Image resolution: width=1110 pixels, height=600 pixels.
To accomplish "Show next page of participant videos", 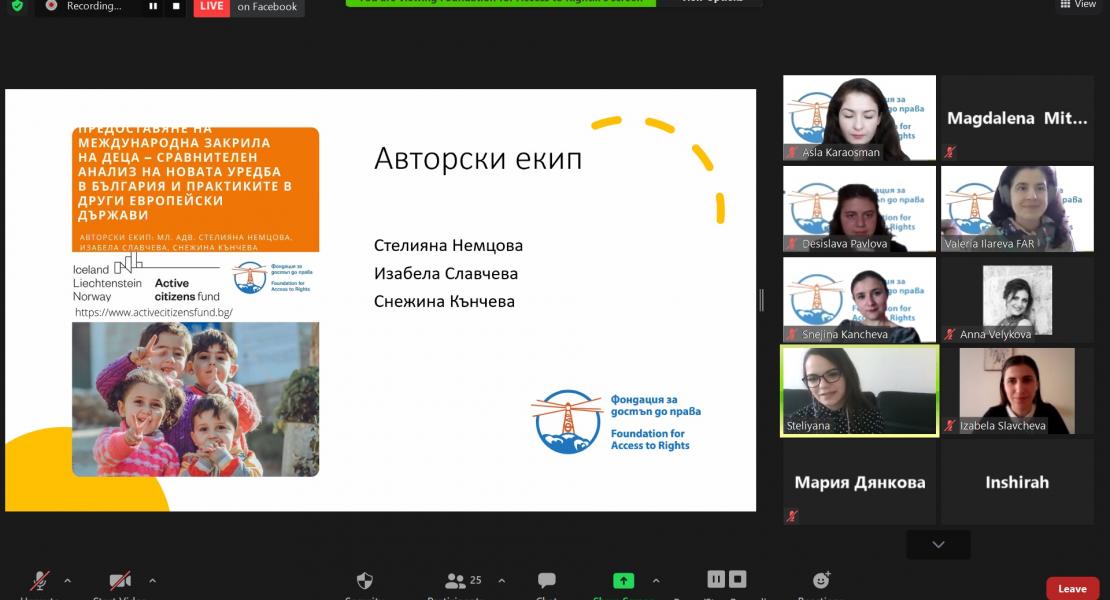I will (x=939, y=544).
